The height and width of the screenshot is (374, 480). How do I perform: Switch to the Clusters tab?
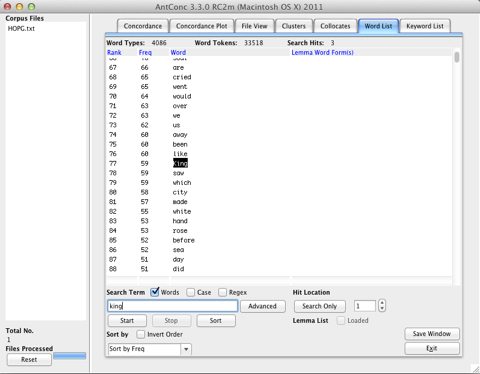click(293, 26)
